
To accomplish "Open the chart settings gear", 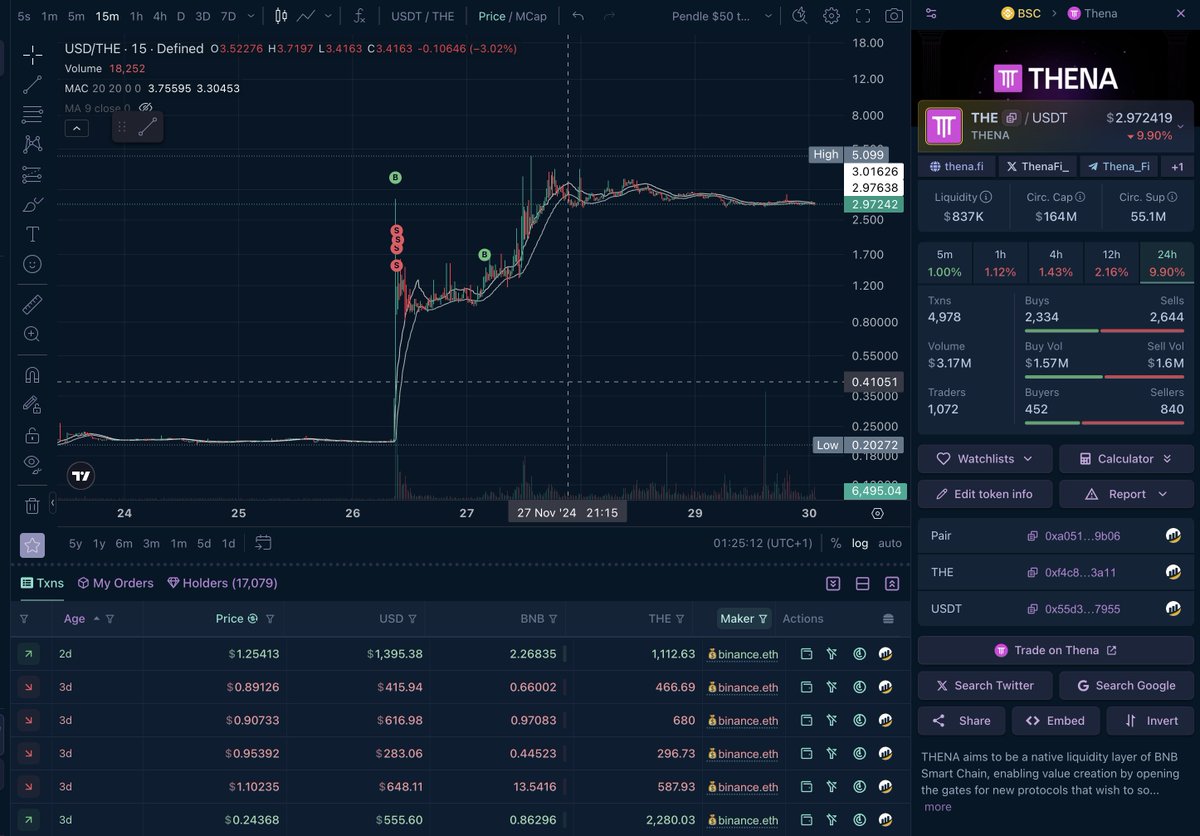I will (831, 16).
